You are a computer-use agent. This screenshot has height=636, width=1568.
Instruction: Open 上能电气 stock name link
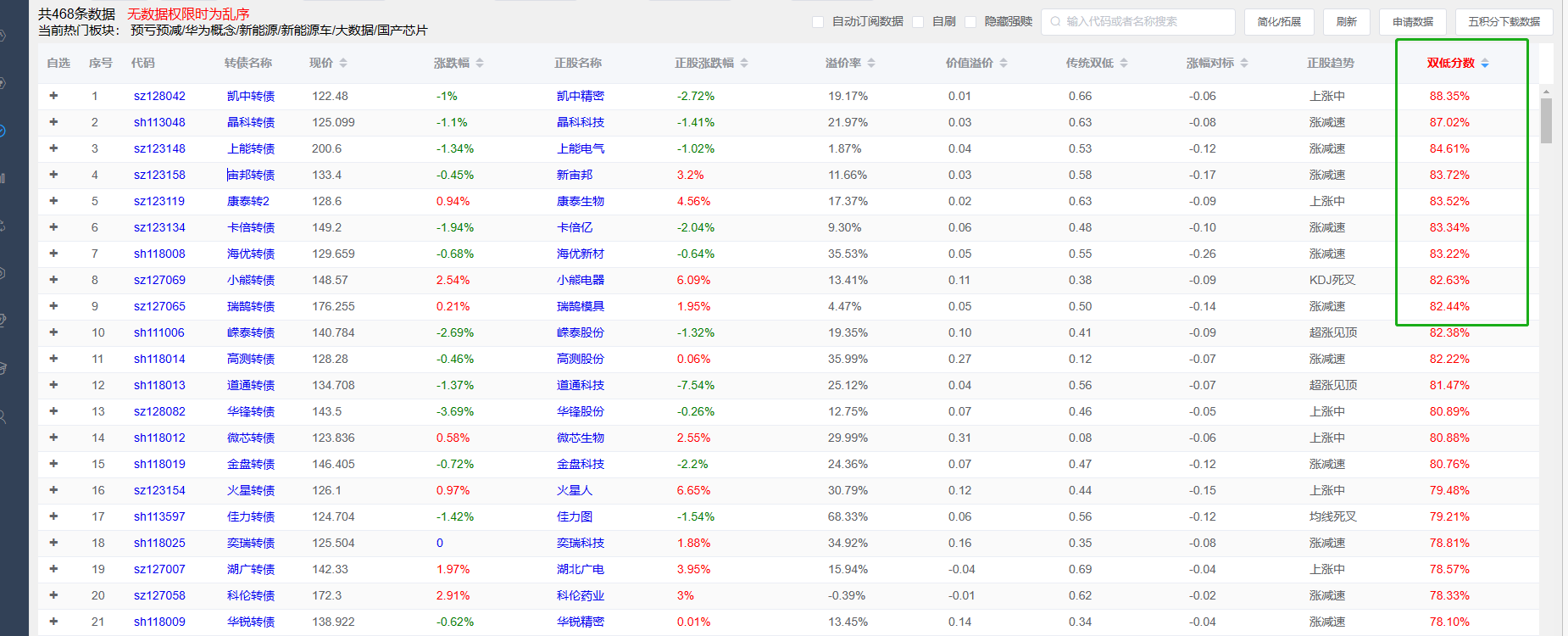581,148
